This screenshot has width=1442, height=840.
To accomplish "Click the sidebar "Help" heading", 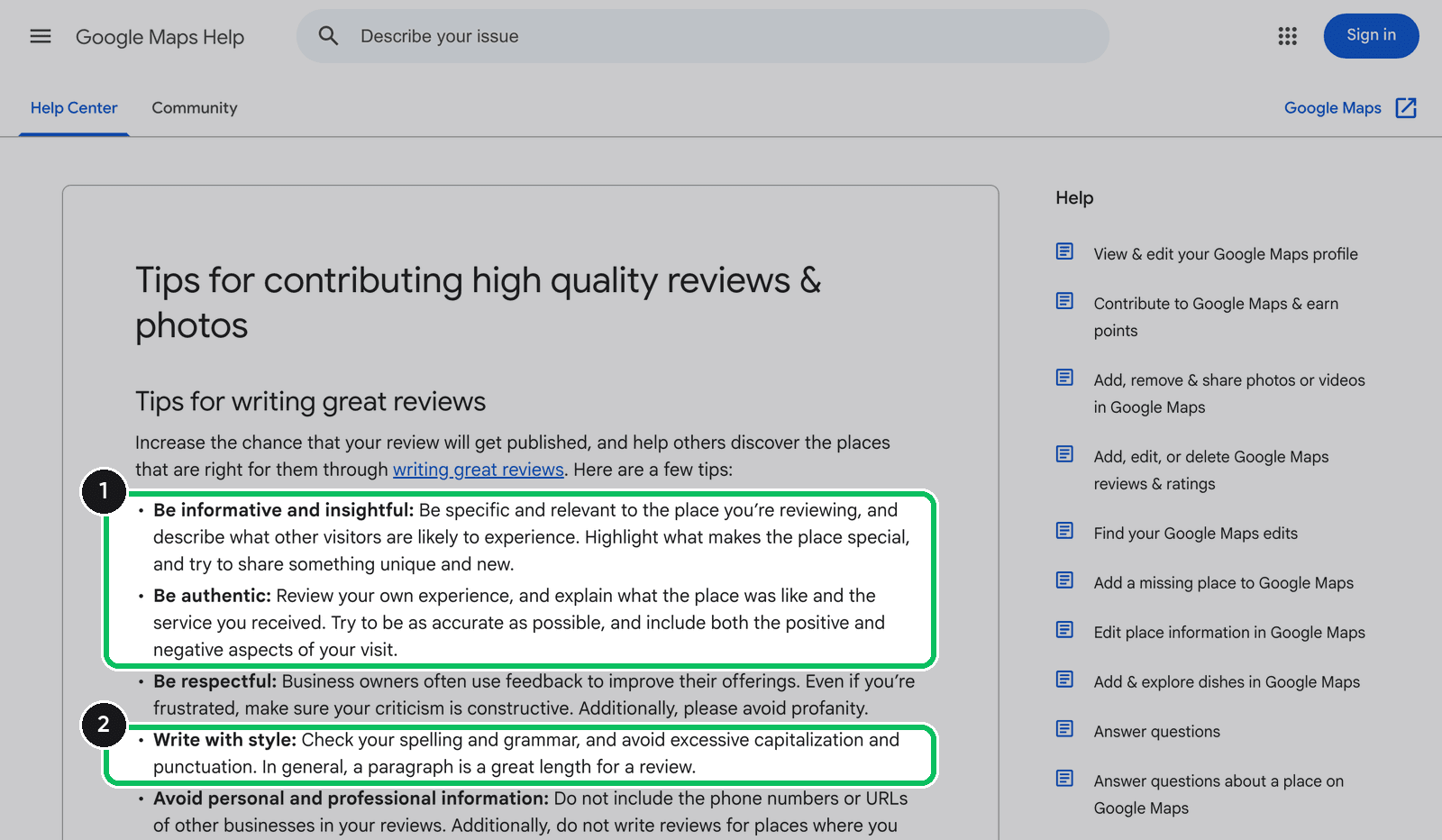I will (x=1074, y=197).
